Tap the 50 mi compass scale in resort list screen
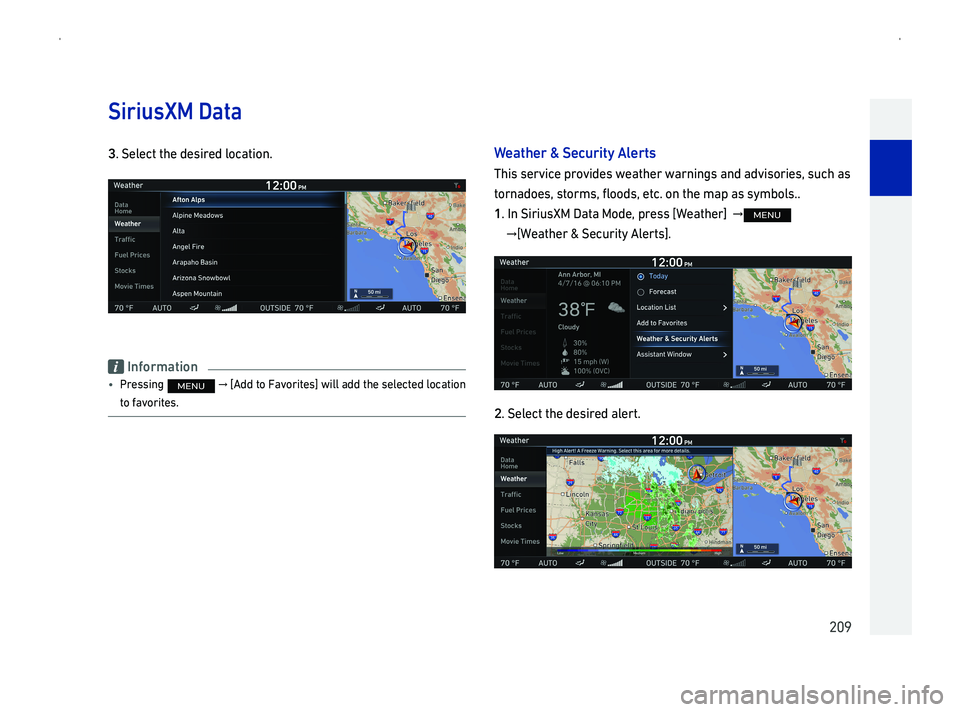The width and height of the screenshot is (960, 712). click(x=371, y=294)
